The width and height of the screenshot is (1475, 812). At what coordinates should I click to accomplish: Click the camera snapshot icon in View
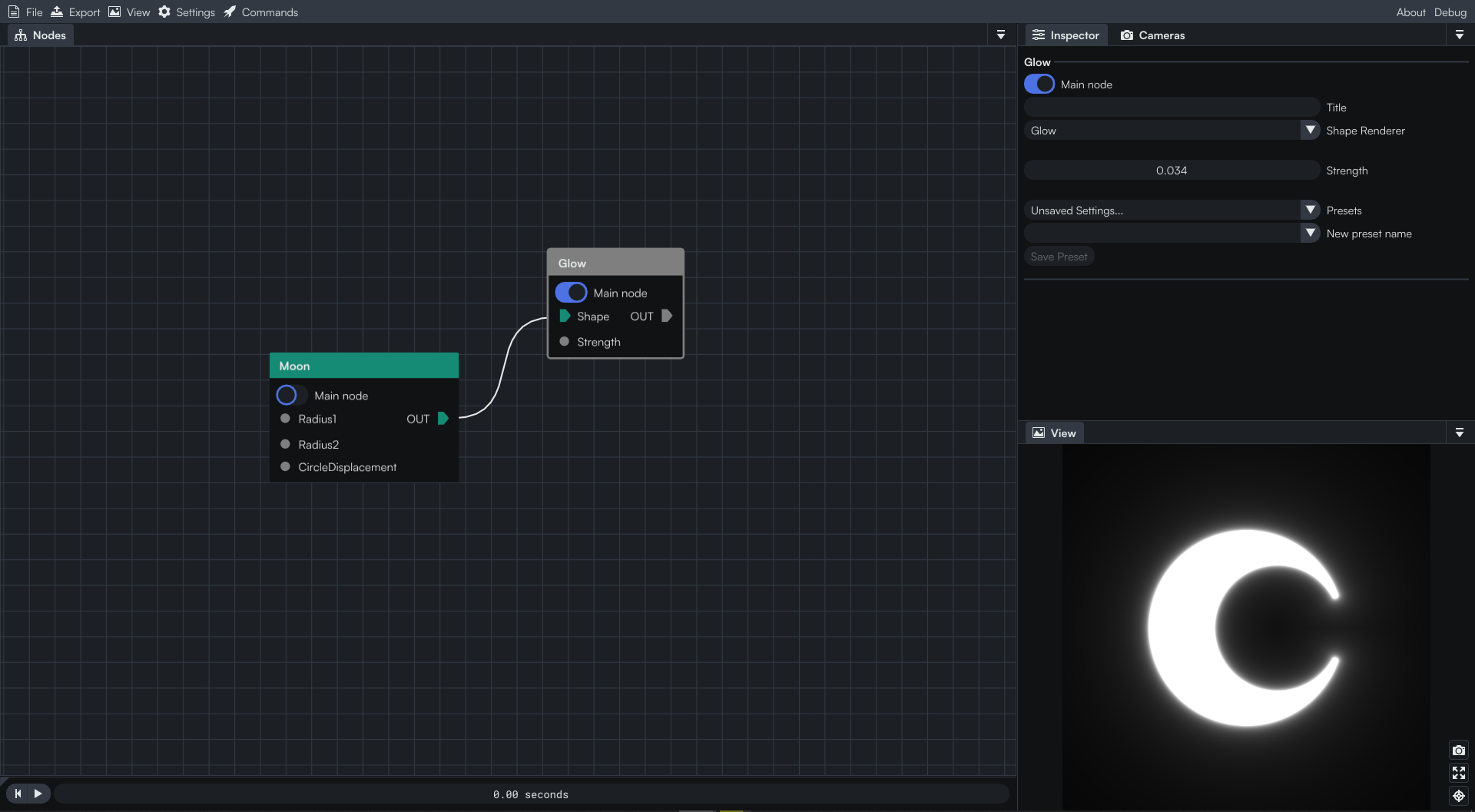tap(1458, 750)
